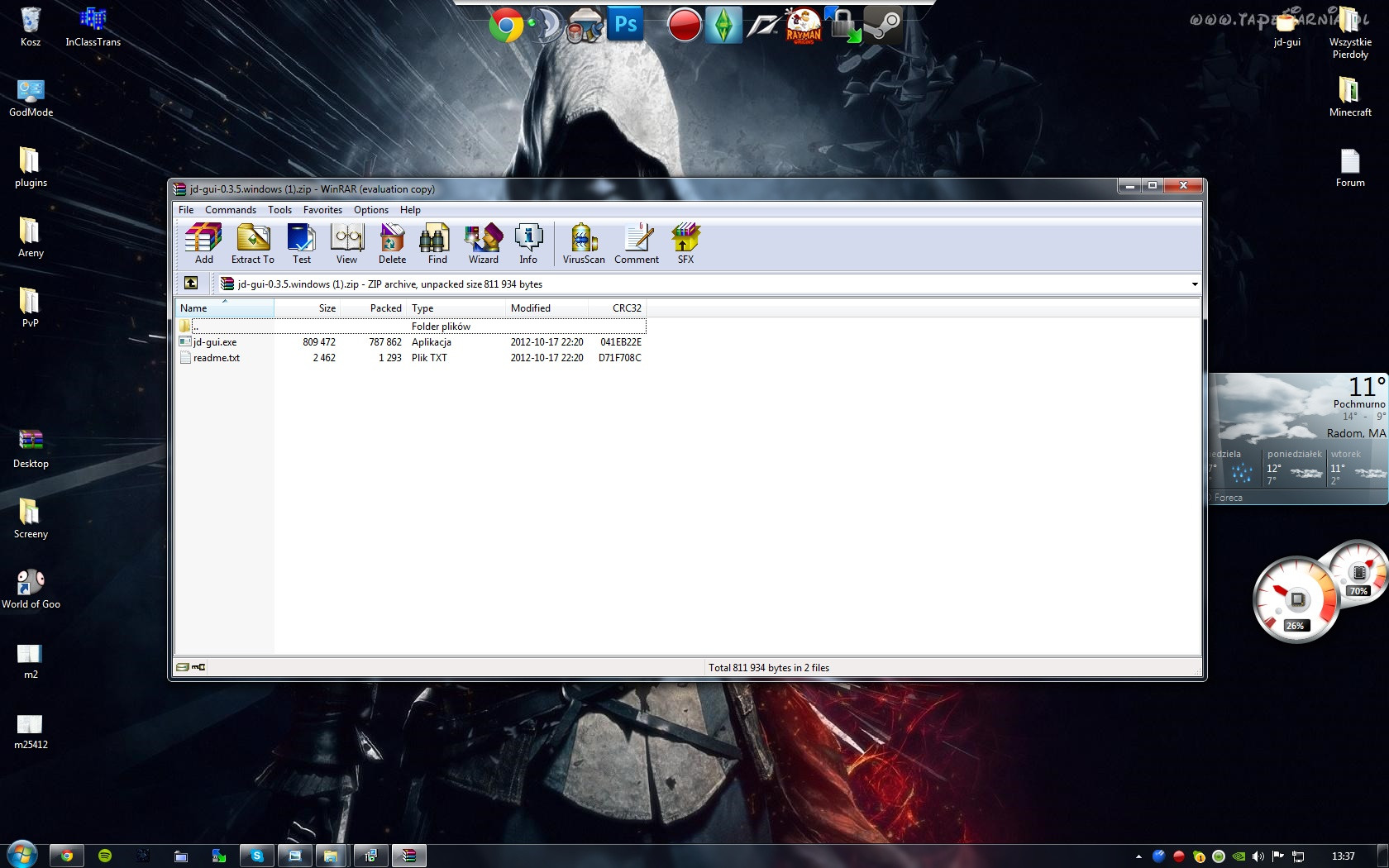Open the Desktop WinRAR archive icon
Image resolution: width=1389 pixels, height=868 pixels.
click(x=31, y=448)
